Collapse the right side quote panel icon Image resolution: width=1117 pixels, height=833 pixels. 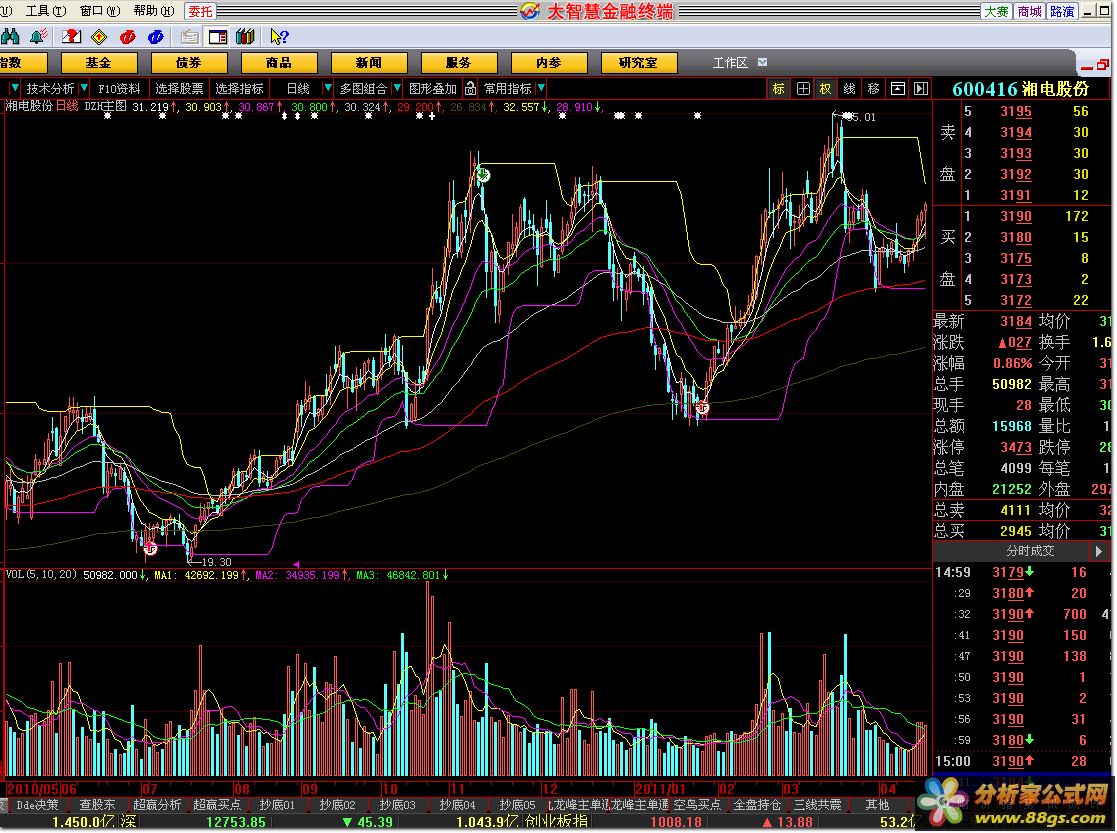(921, 88)
